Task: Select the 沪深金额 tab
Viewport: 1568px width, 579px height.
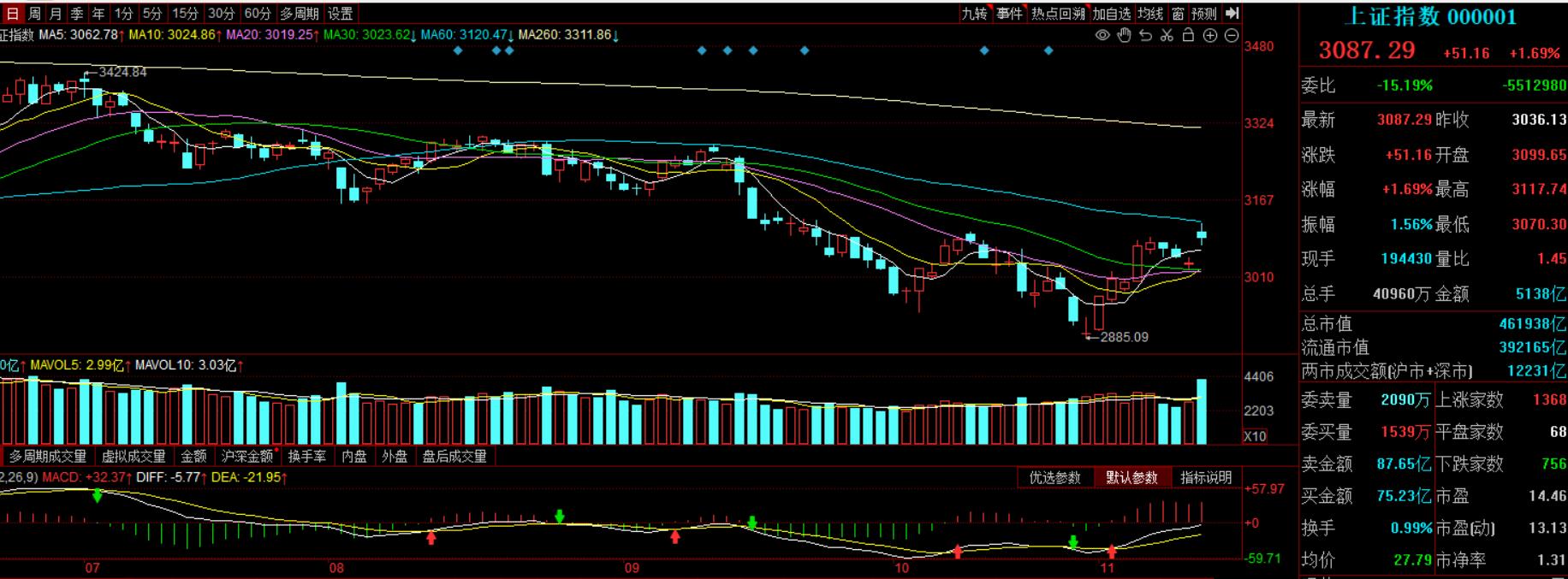Action: 247,457
